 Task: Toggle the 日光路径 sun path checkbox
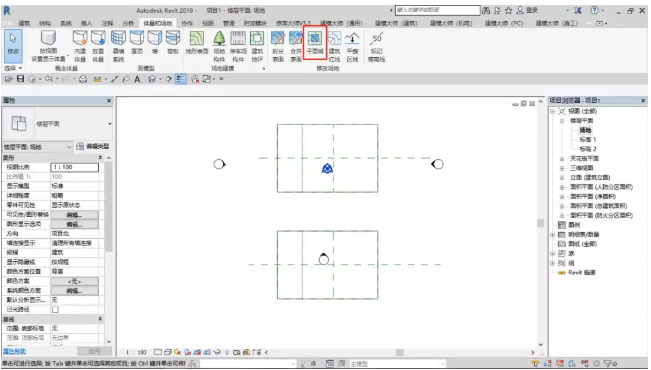[x=55, y=309]
